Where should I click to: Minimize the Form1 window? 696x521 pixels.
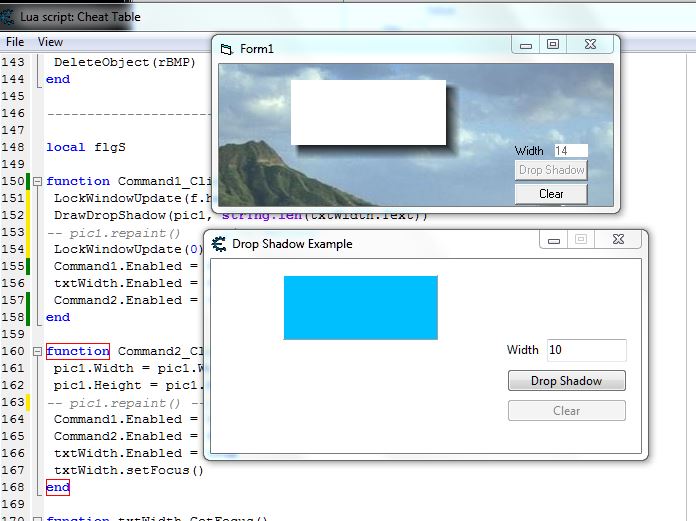tap(526, 45)
